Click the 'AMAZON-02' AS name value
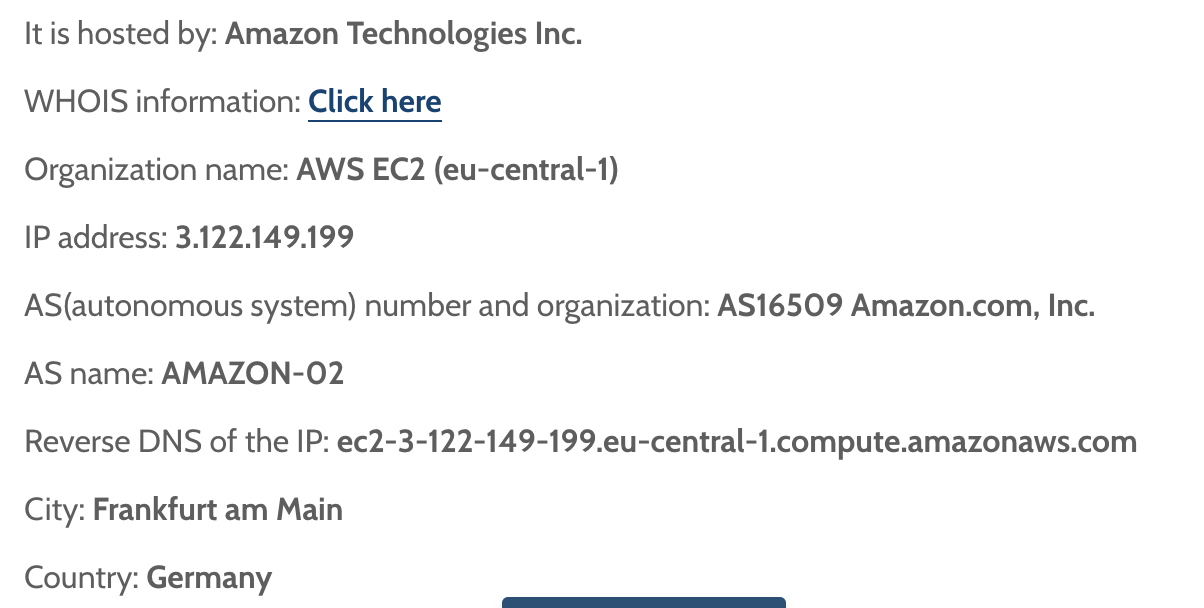The image size is (1204, 608). point(252,374)
